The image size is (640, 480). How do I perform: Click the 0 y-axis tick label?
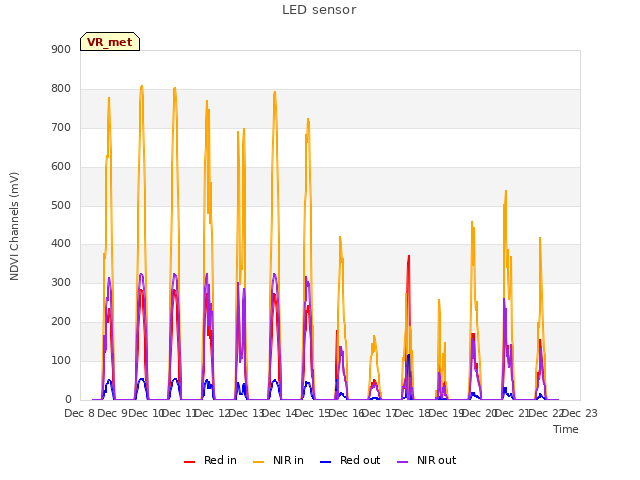coord(68,399)
